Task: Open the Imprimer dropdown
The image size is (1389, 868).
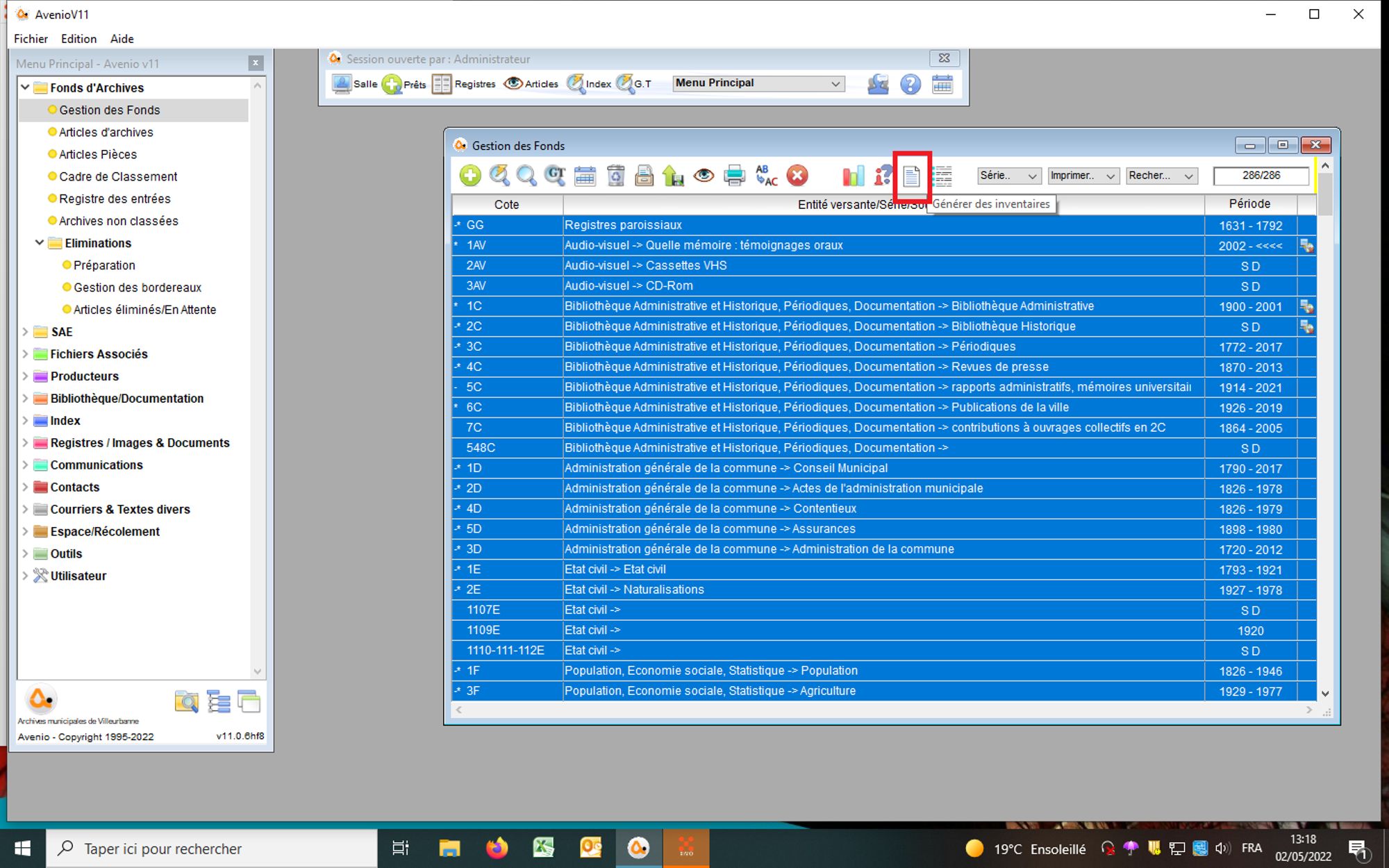Action: point(1082,176)
